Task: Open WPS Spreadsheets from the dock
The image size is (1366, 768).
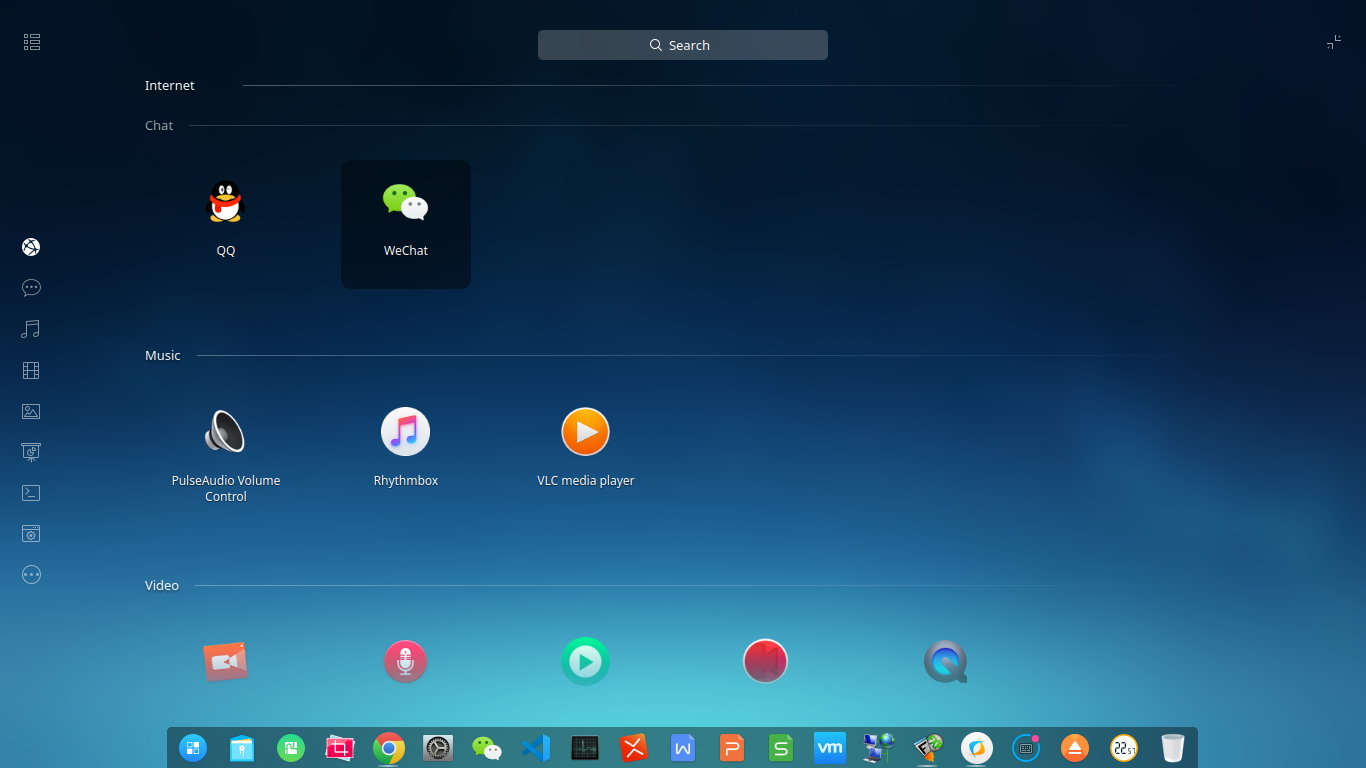Action: click(x=781, y=747)
